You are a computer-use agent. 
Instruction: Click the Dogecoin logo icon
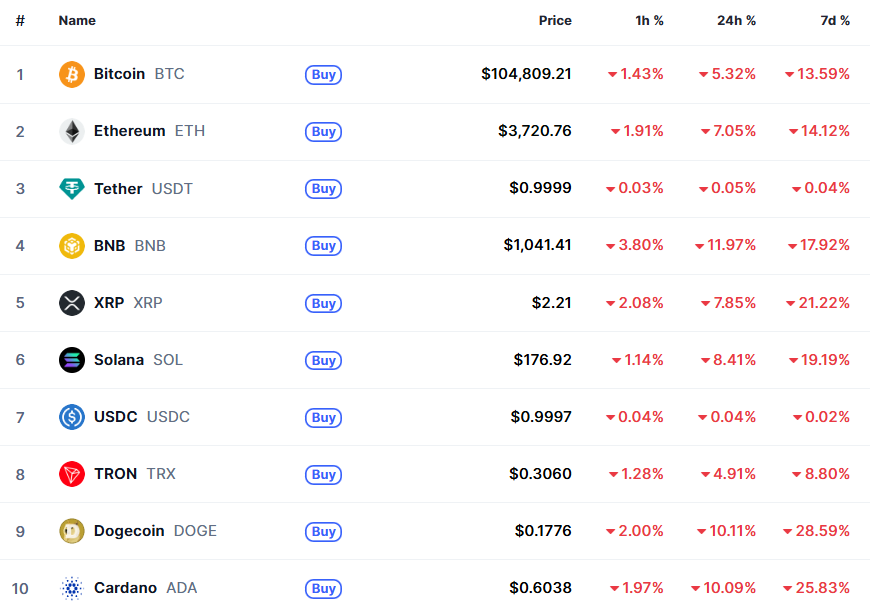click(72, 531)
